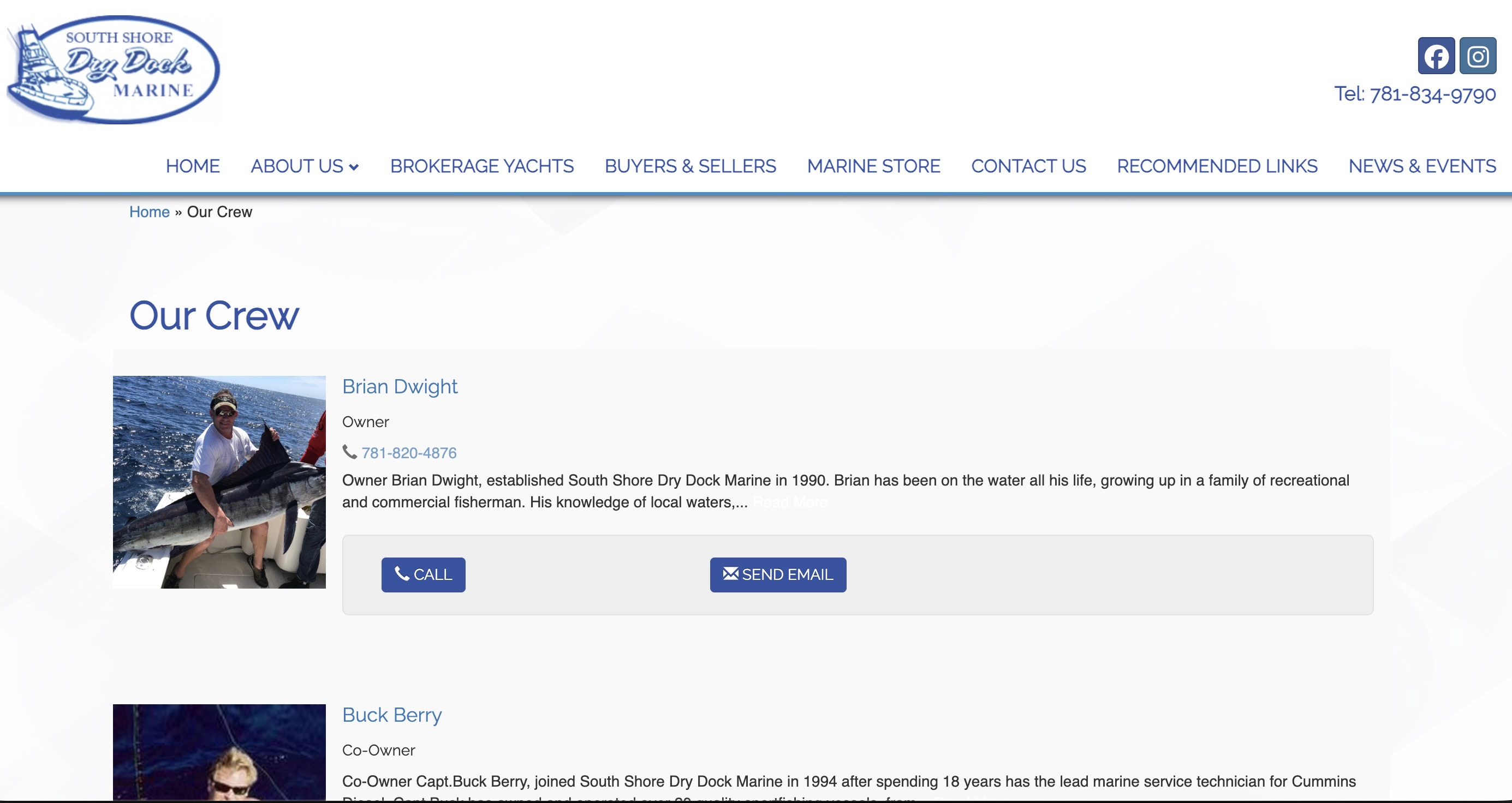1512x803 pixels.
Task: Click Read More on Brian's bio
Action: click(790, 501)
